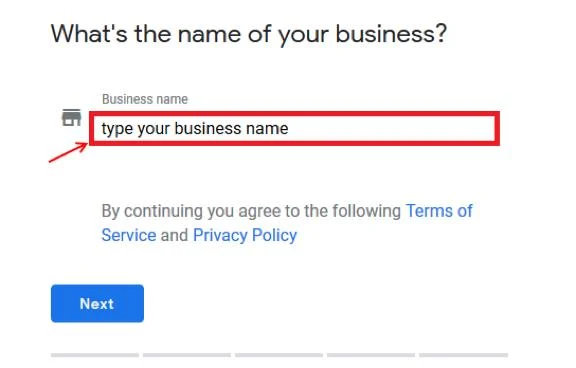Click the red highlight border of field

[x=294, y=114]
